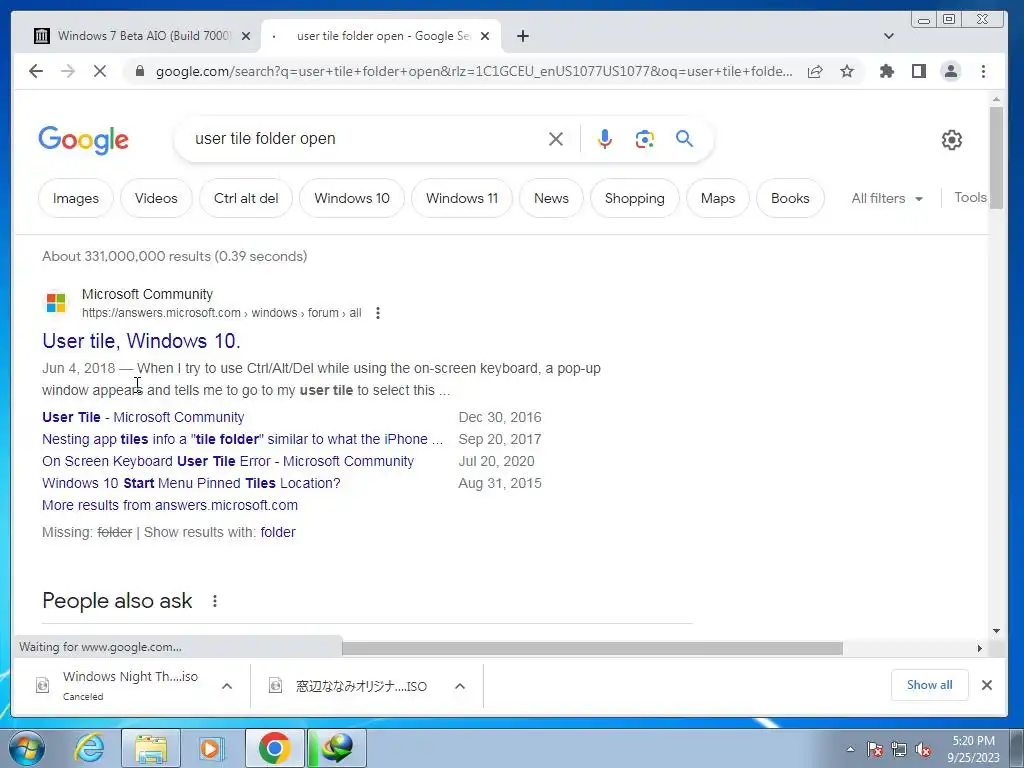Click the horizontal scrollbar thumb
This screenshot has height=768, width=1024.
click(592, 648)
